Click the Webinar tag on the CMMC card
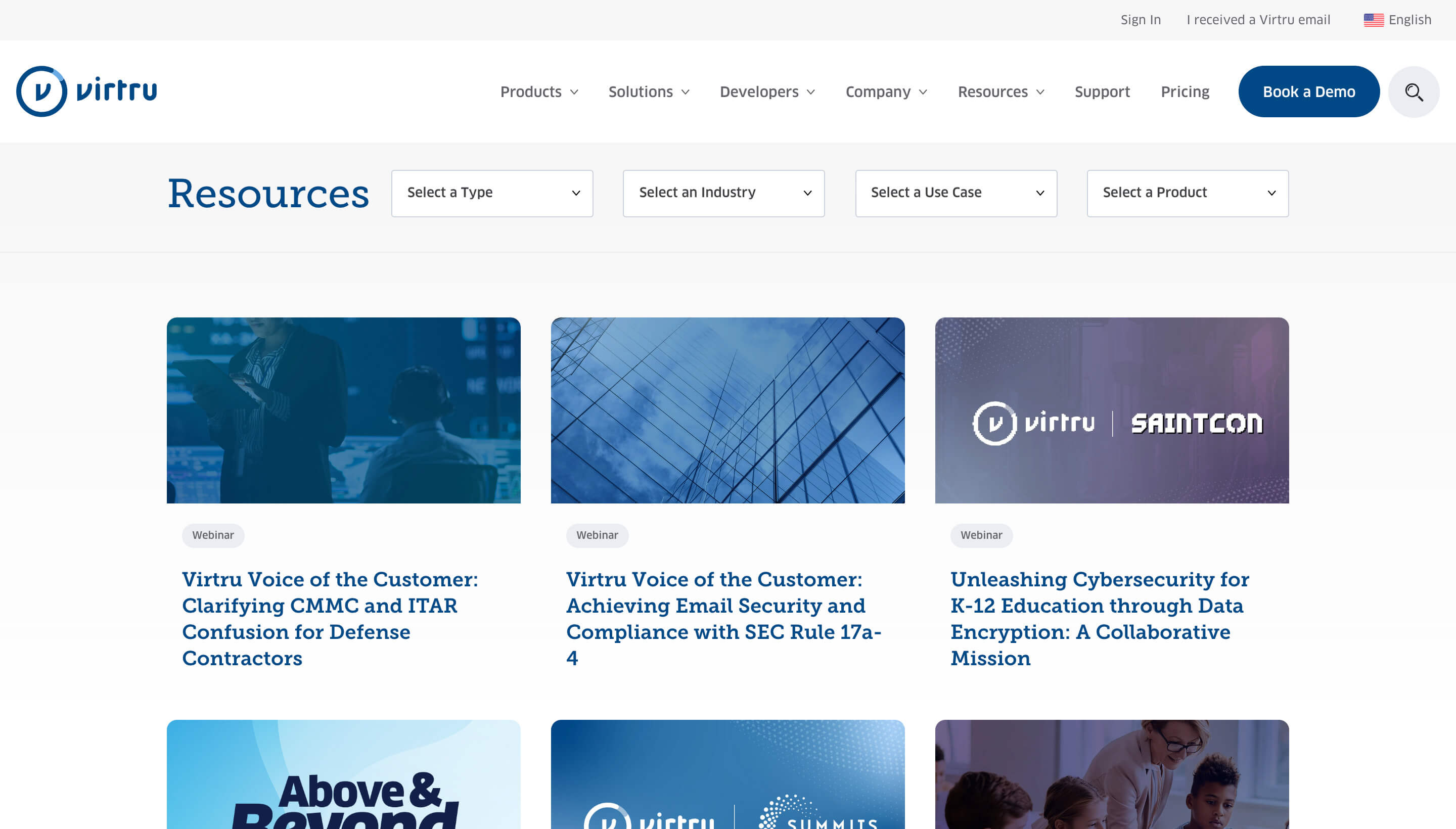1456x829 pixels. [213, 535]
